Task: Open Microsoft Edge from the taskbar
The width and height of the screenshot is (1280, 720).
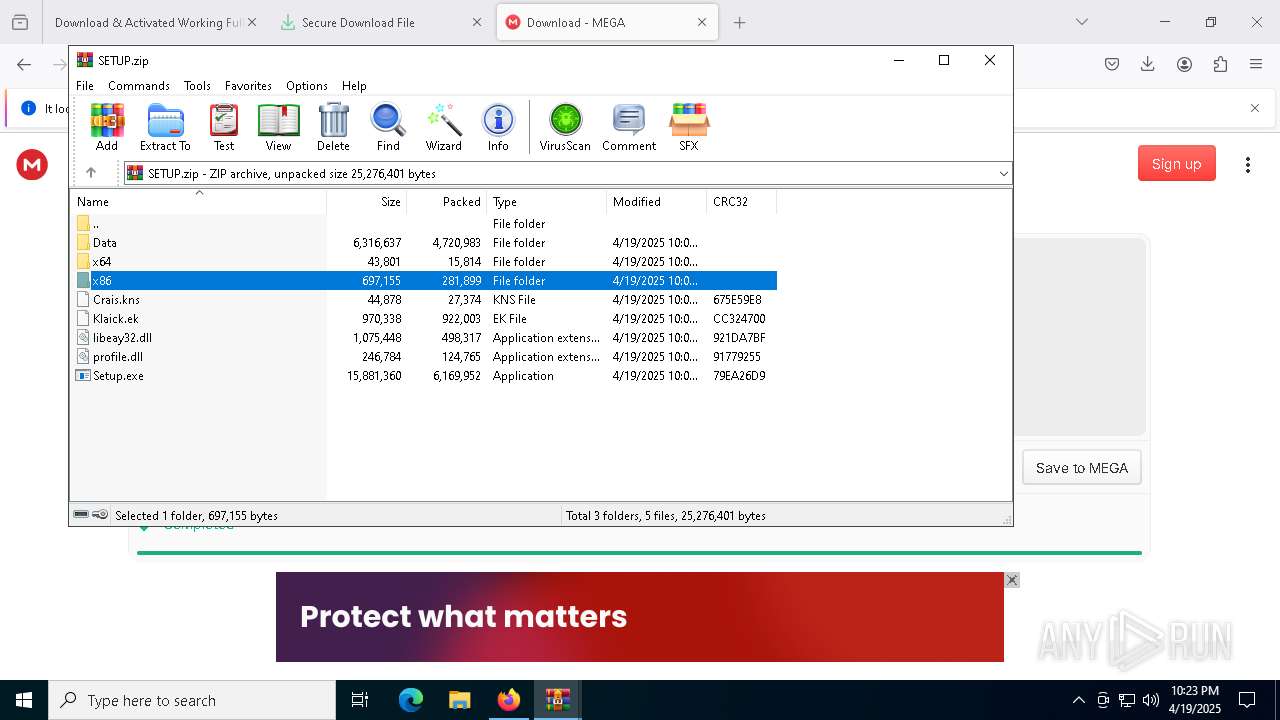Action: pos(411,700)
